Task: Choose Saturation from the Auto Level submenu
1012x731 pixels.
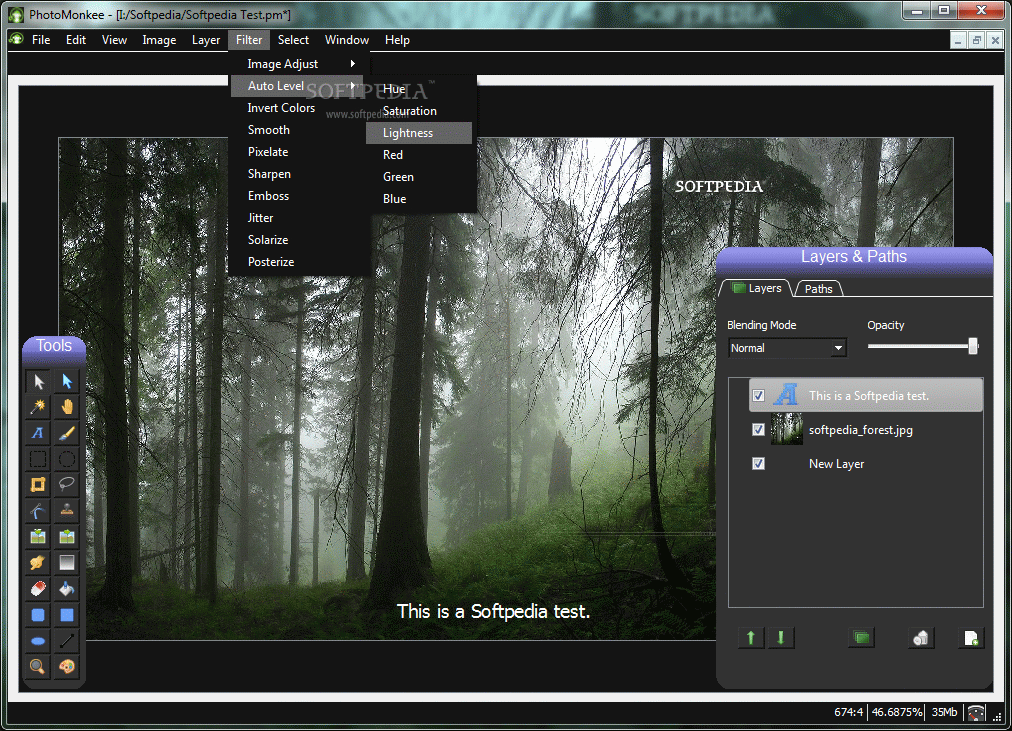Action: tap(419, 111)
